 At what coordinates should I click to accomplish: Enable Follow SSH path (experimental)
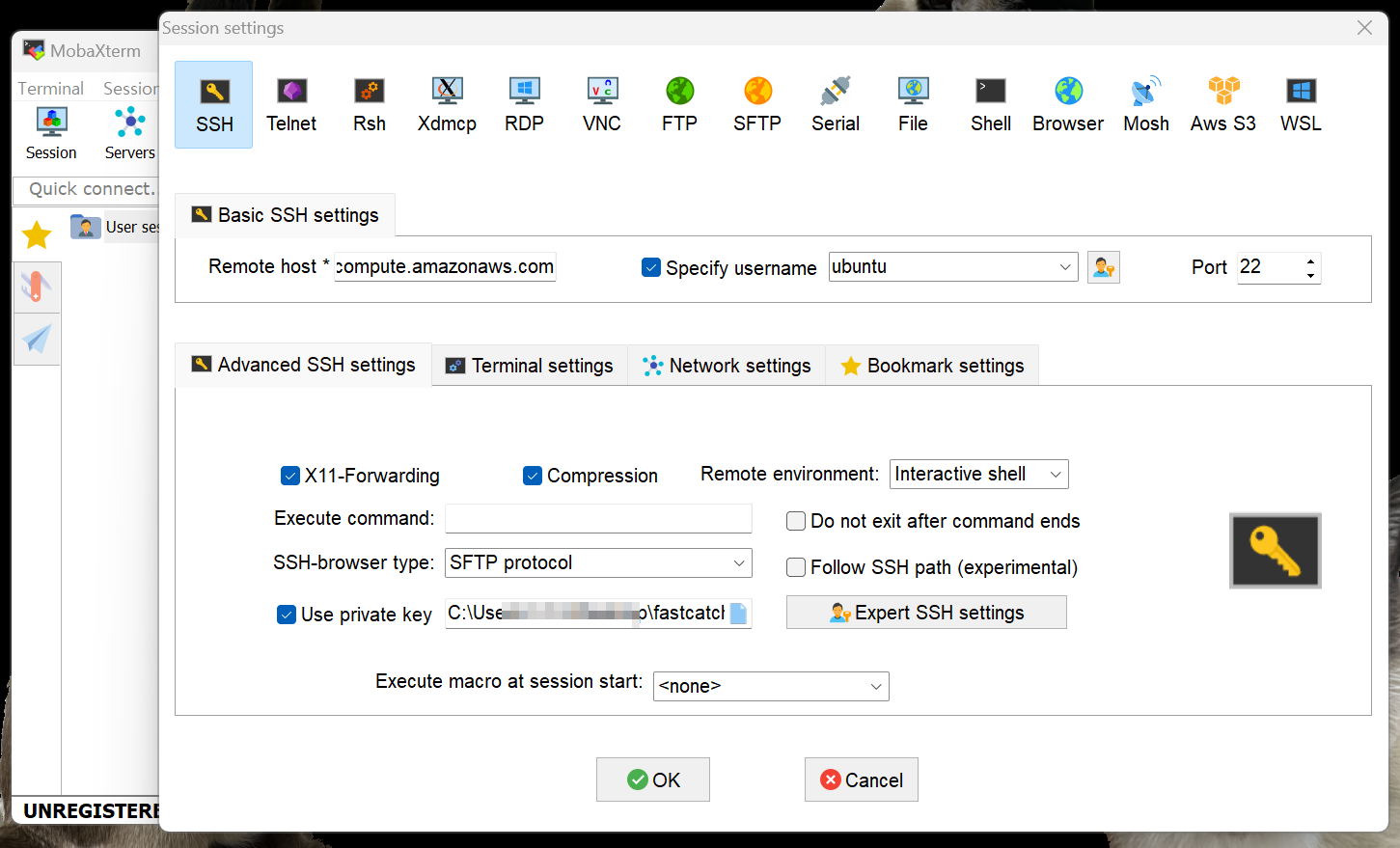(796, 567)
